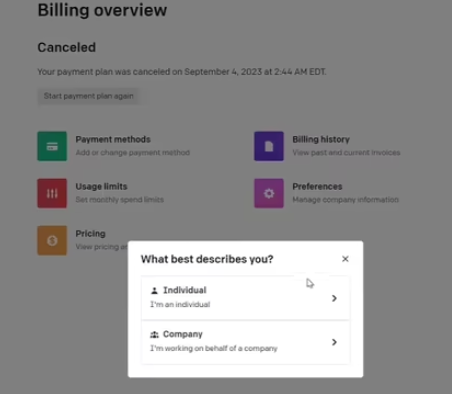
Task: Open the Pricing link
Action: [x=90, y=234]
